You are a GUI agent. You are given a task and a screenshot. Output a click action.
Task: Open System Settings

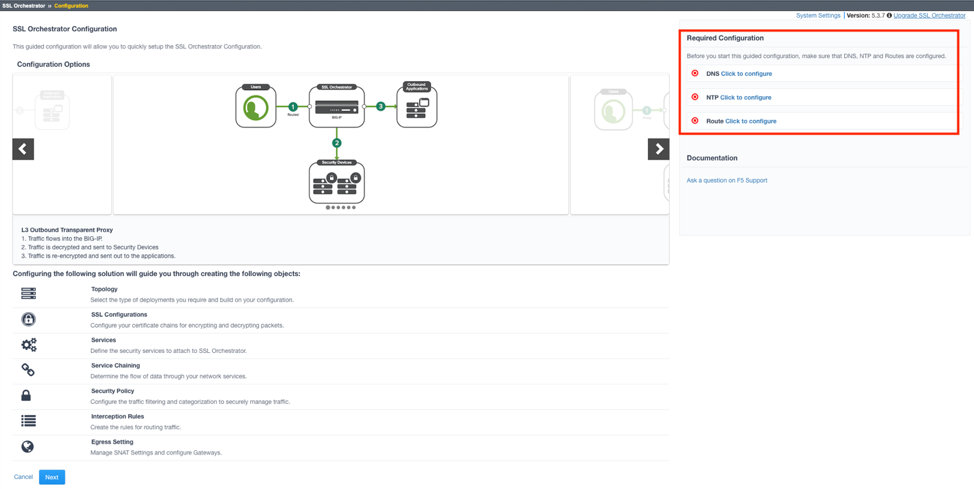(818, 16)
